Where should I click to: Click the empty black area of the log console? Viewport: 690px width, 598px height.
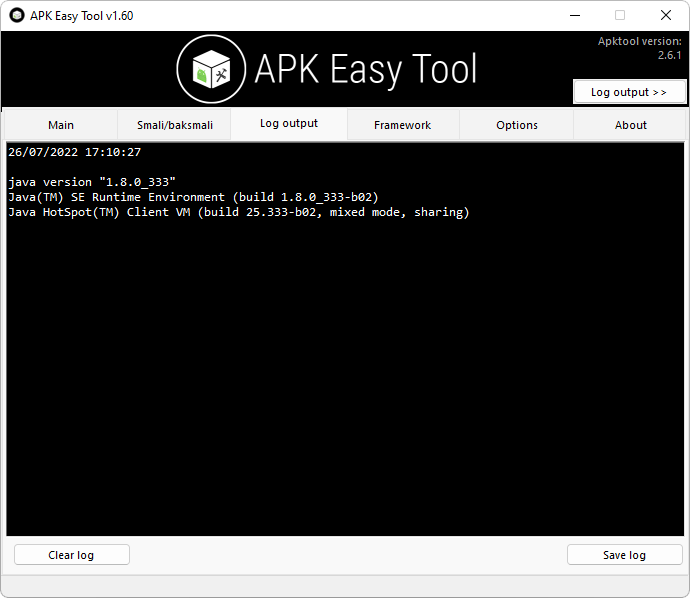345,380
